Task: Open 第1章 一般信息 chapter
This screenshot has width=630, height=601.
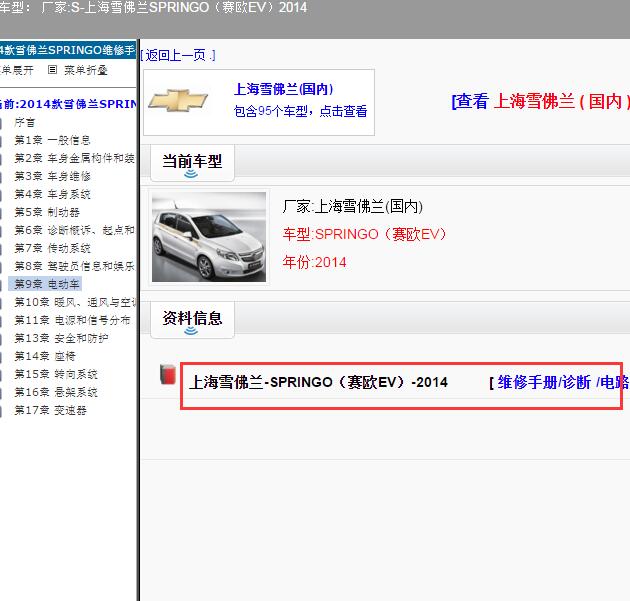Action: click(52, 140)
